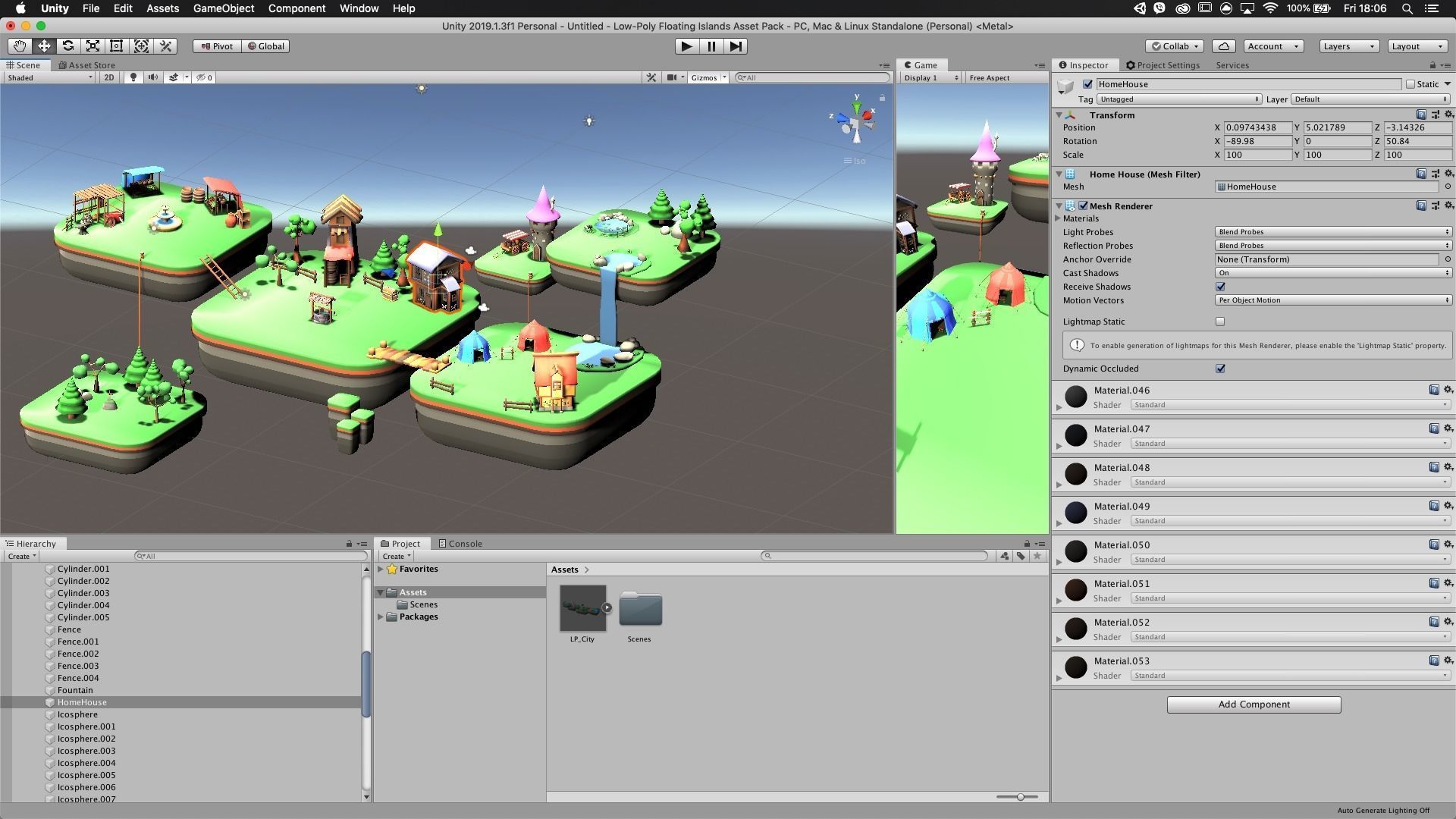Open the Reflection Probes dropdown
This screenshot has height=819, width=1456.
tap(1333, 246)
